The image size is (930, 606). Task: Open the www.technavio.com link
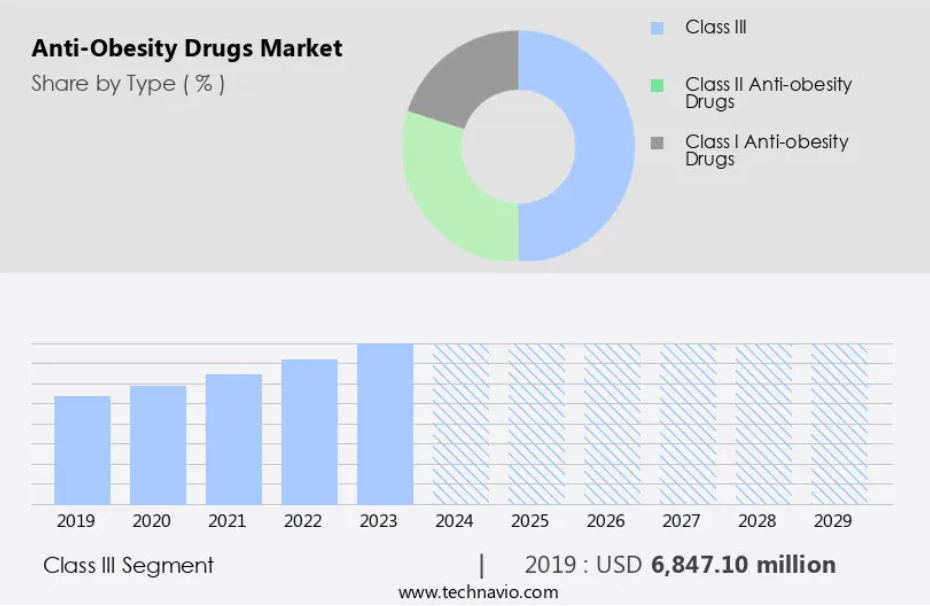[x=478, y=592]
